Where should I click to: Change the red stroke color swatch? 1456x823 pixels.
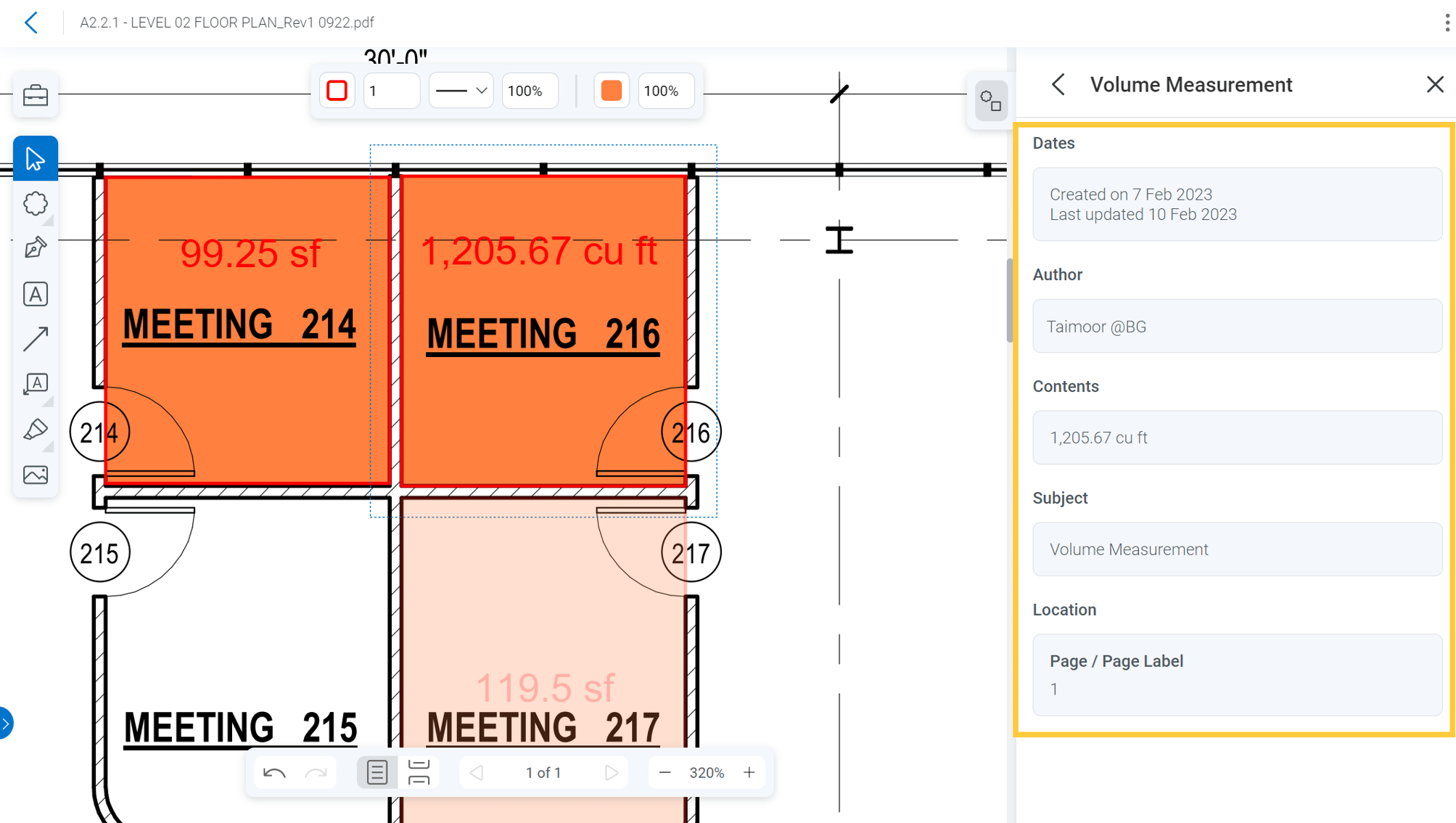(337, 91)
